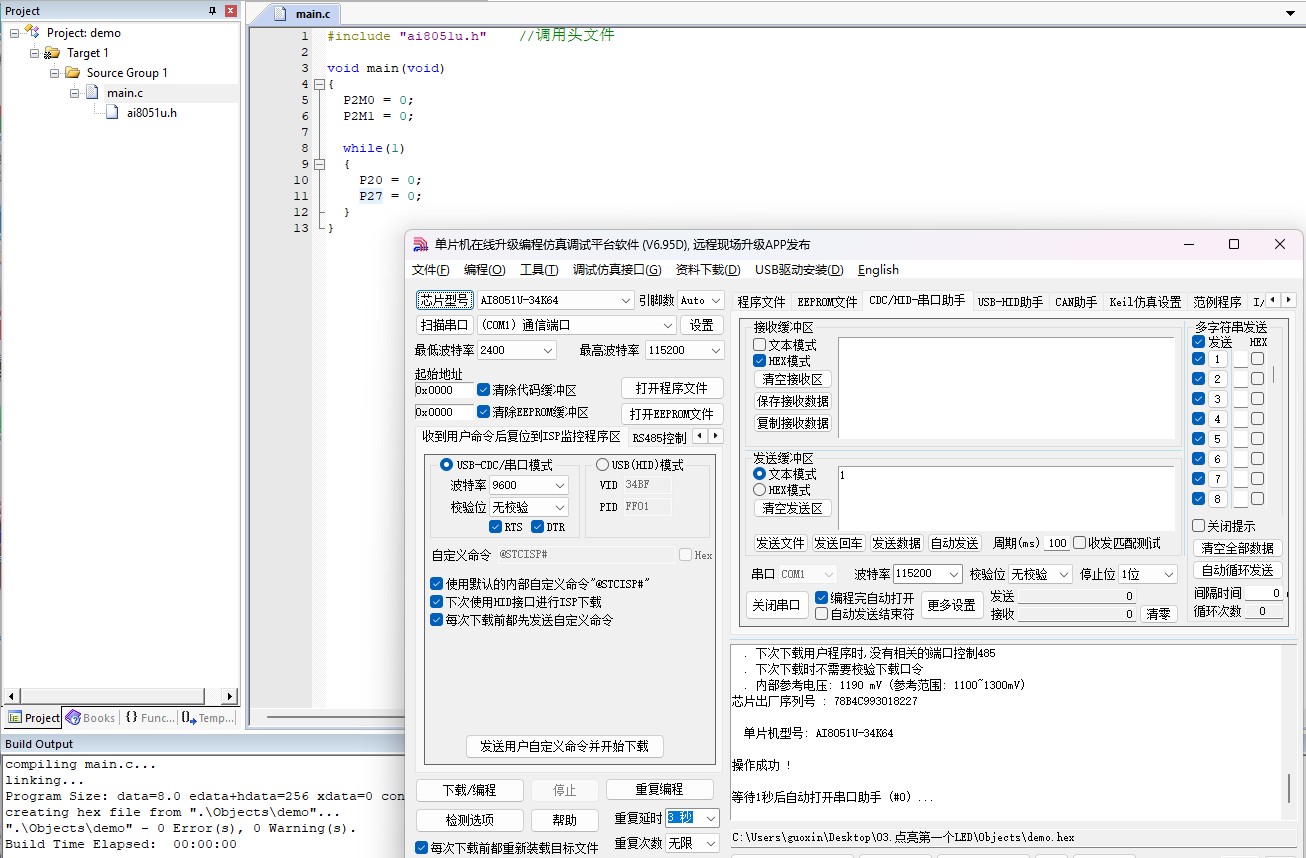Open the 停止位 1位 dropdown
This screenshot has width=1306, height=858.
[x=1168, y=574]
